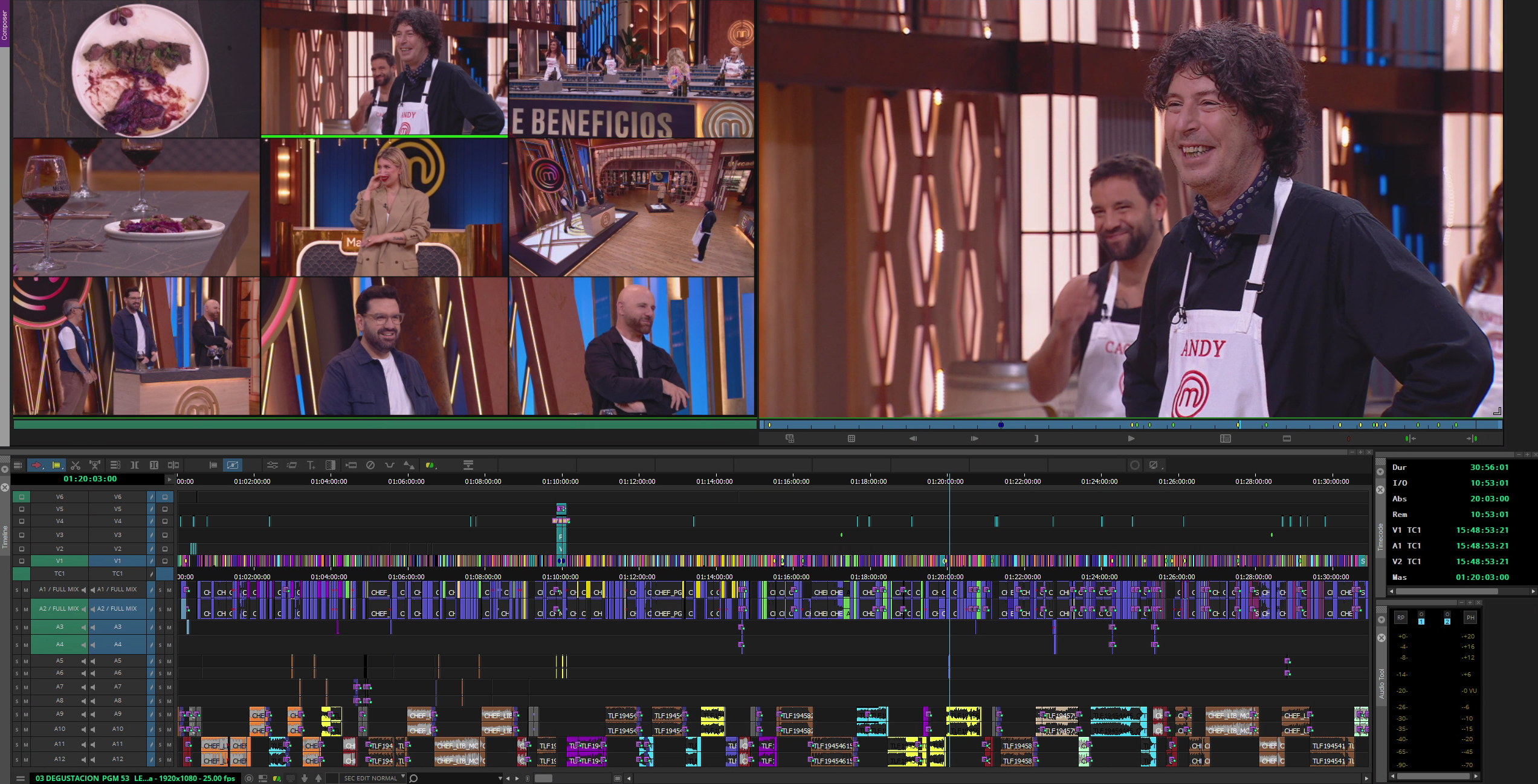Switch to the Timeline side tab
1538x784 pixels.
coord(5,537)
